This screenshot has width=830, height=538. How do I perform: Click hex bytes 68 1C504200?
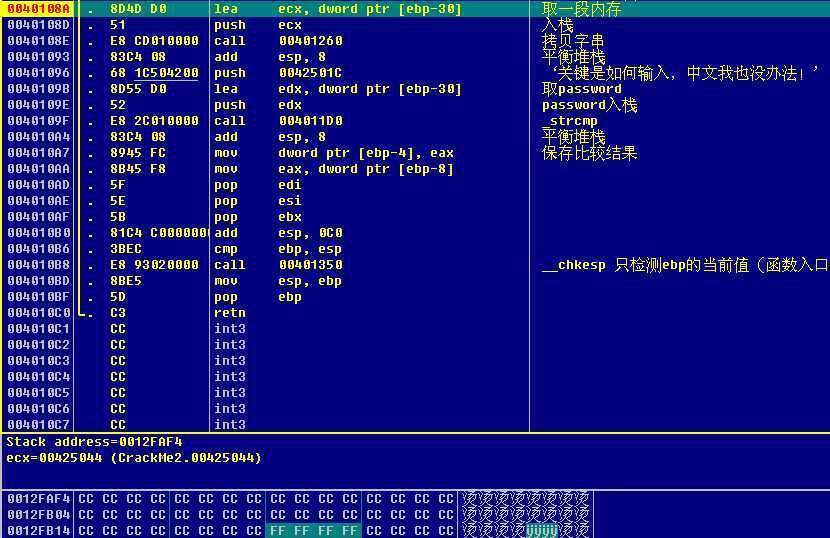pyautogui.click(x=154, y=73)
